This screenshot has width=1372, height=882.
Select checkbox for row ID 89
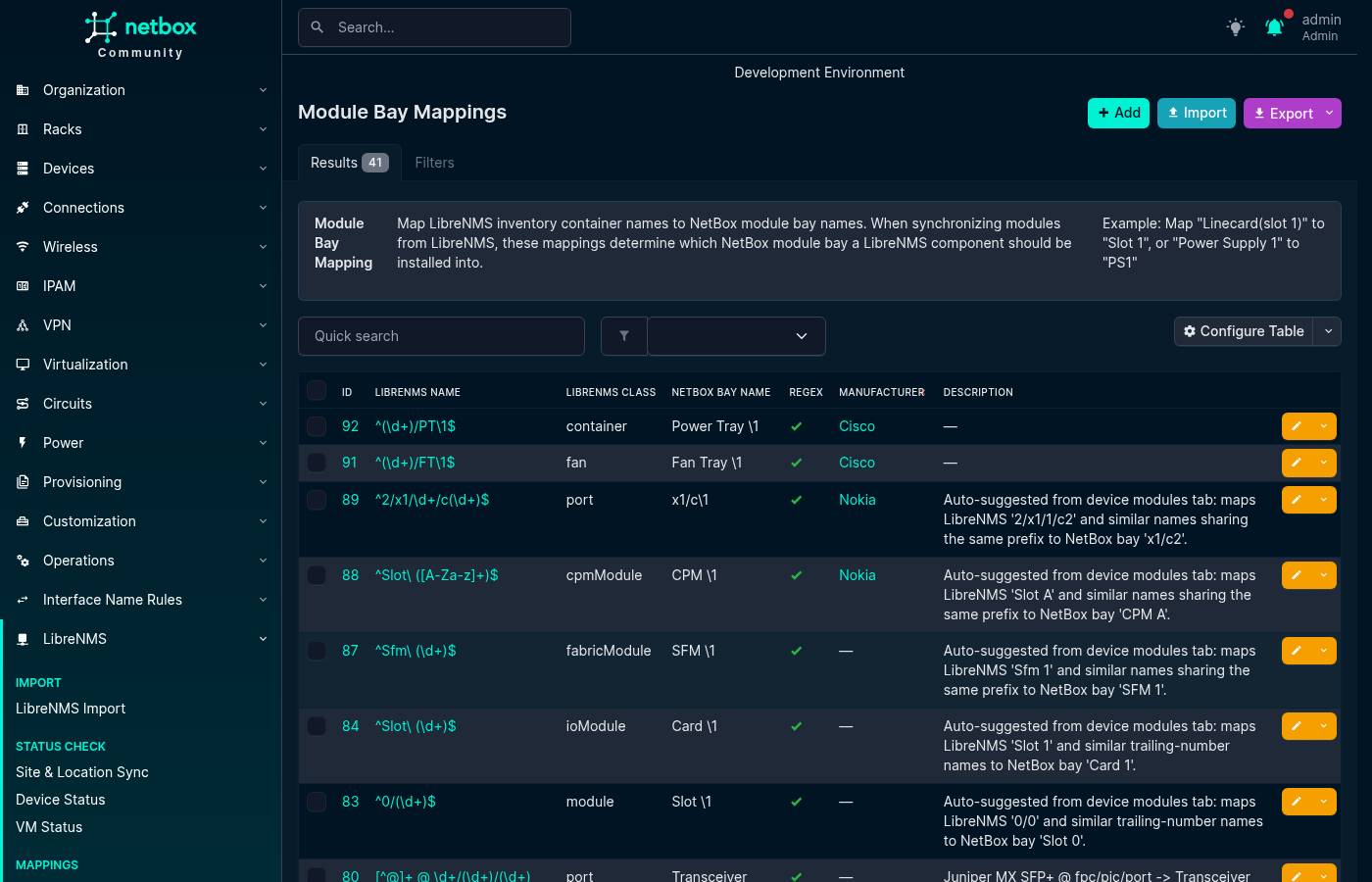[317, 500]
